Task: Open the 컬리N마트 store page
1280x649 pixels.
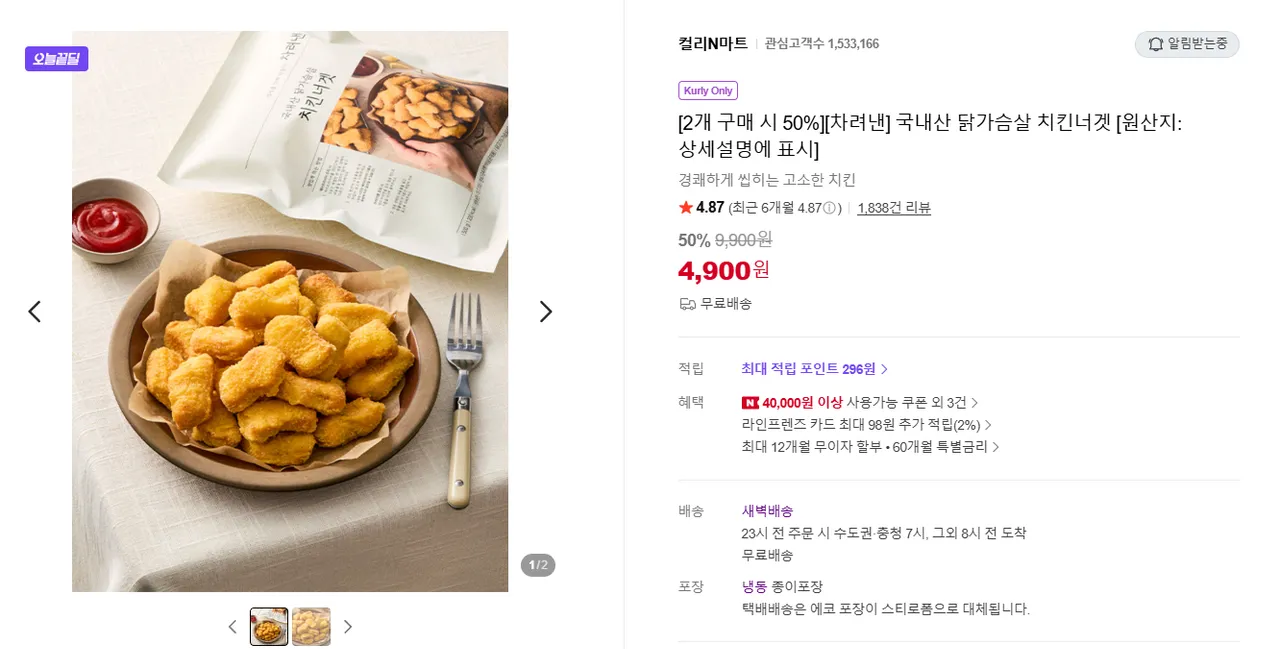Action: click(x=712, y=43)
